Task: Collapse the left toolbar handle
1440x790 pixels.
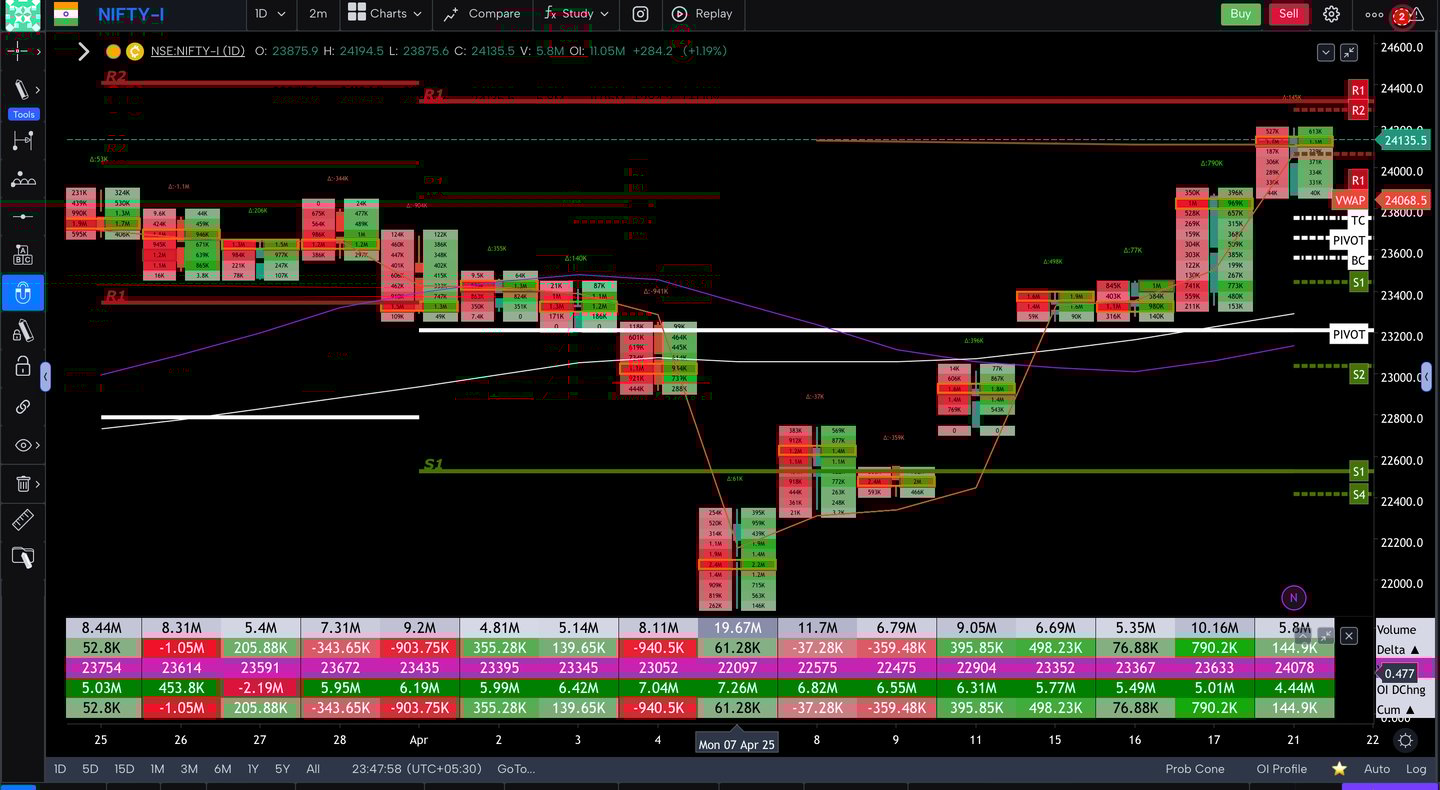Action: tap(45, 377)
